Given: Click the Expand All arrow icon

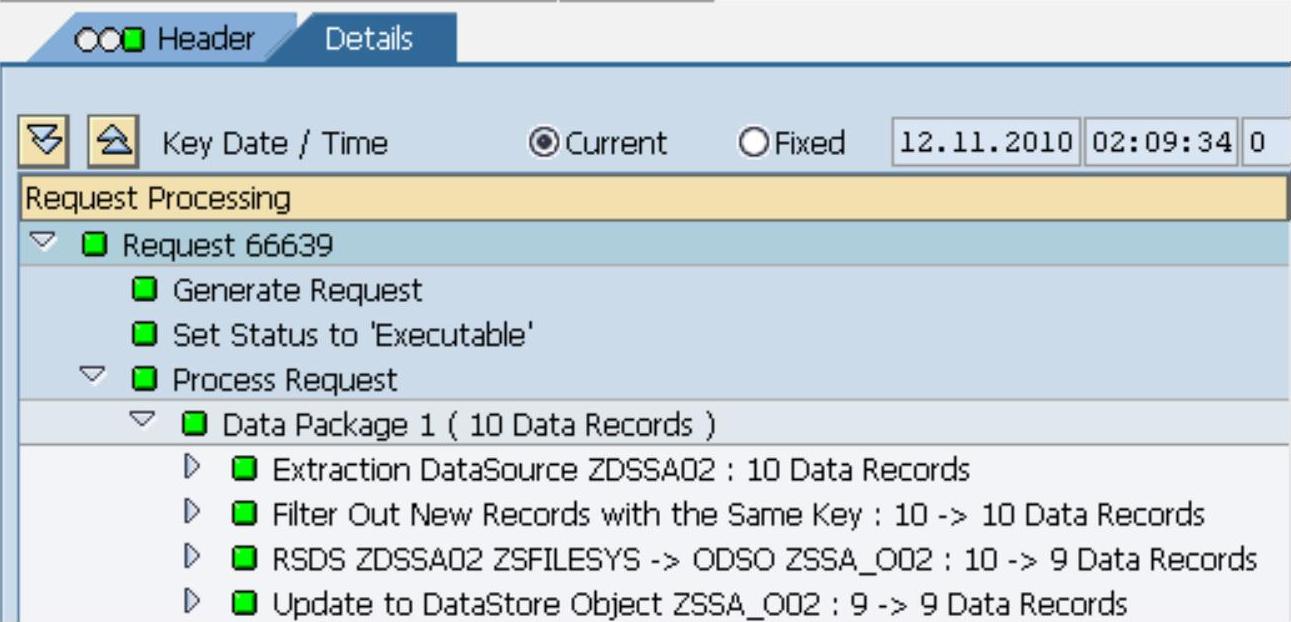Looking at the screenshot, I should coord(39,144).
